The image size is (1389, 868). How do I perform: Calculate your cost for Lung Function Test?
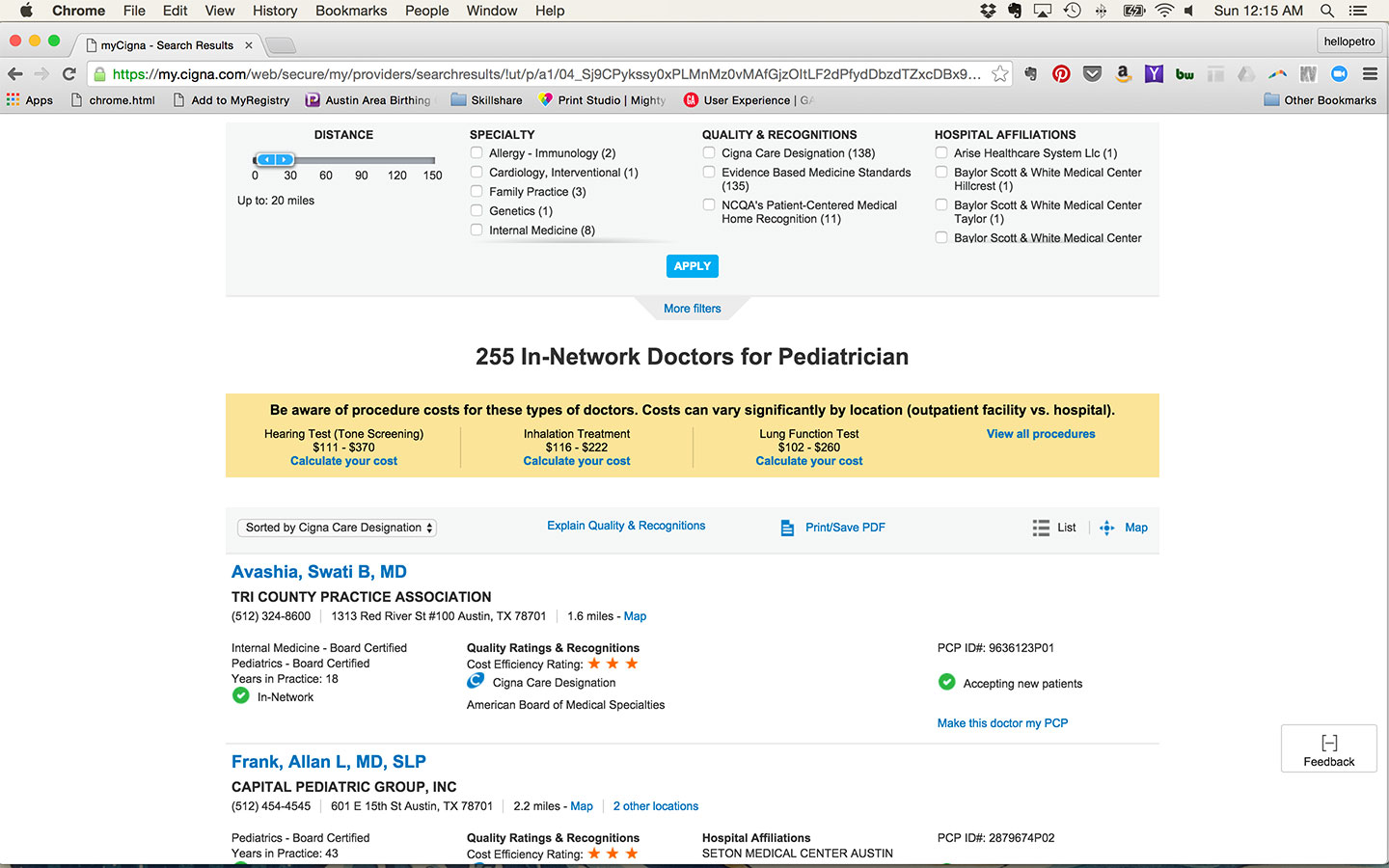click(809, 461)
